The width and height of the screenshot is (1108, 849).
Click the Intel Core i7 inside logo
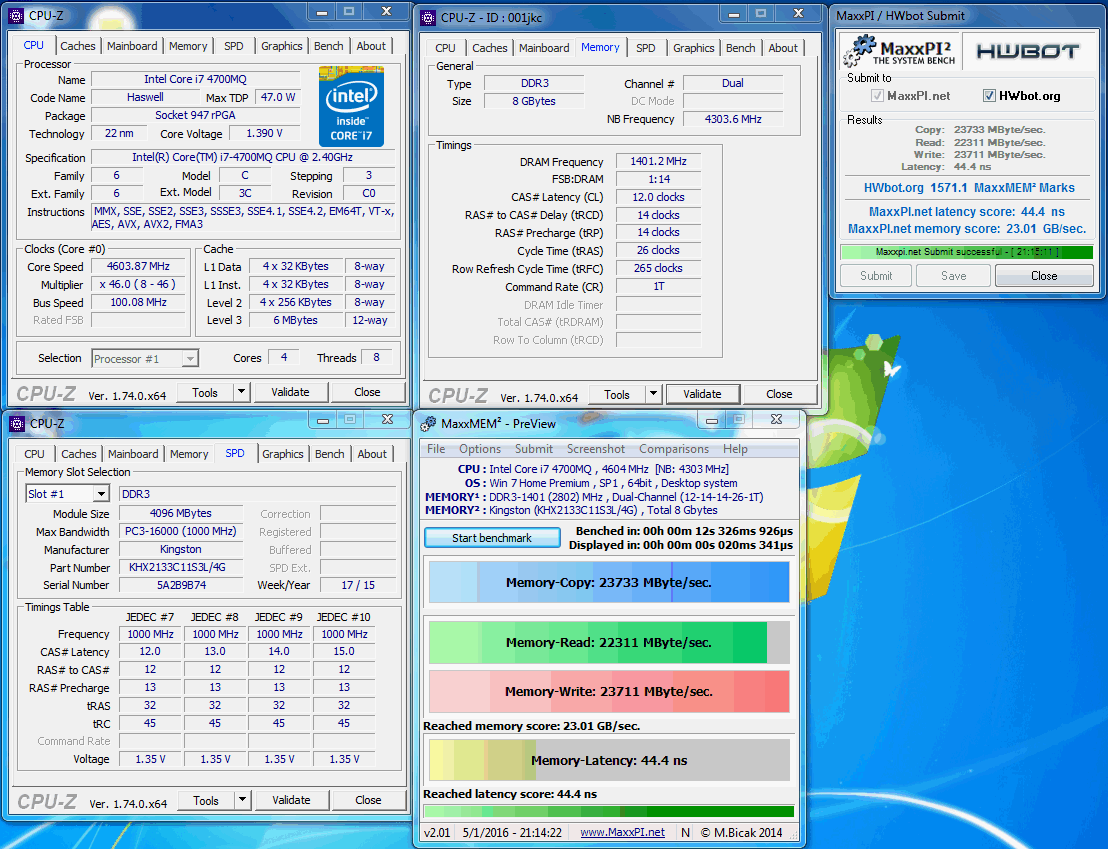[351, 106]
